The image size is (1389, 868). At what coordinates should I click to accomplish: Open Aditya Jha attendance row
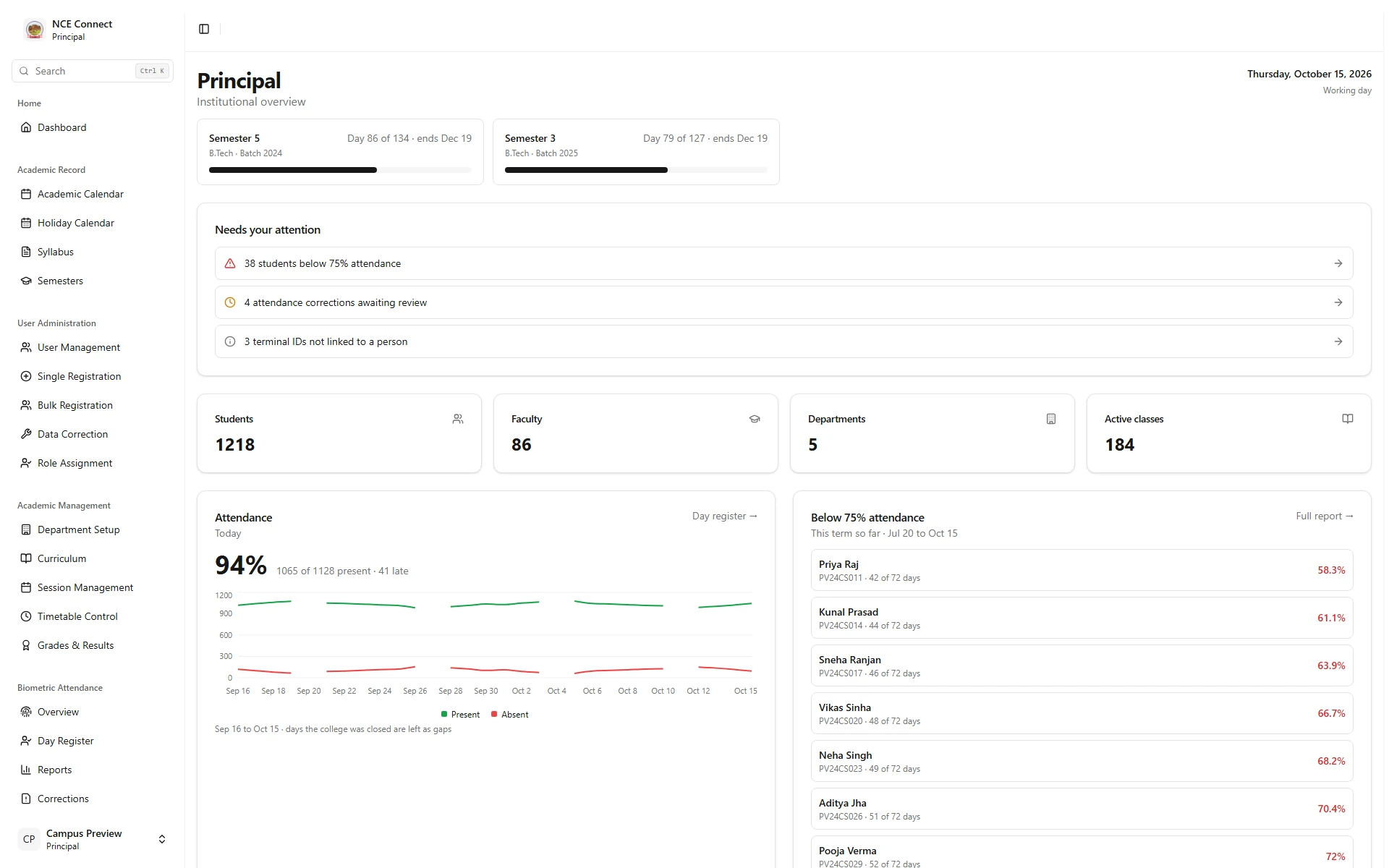click(1082, 809)
